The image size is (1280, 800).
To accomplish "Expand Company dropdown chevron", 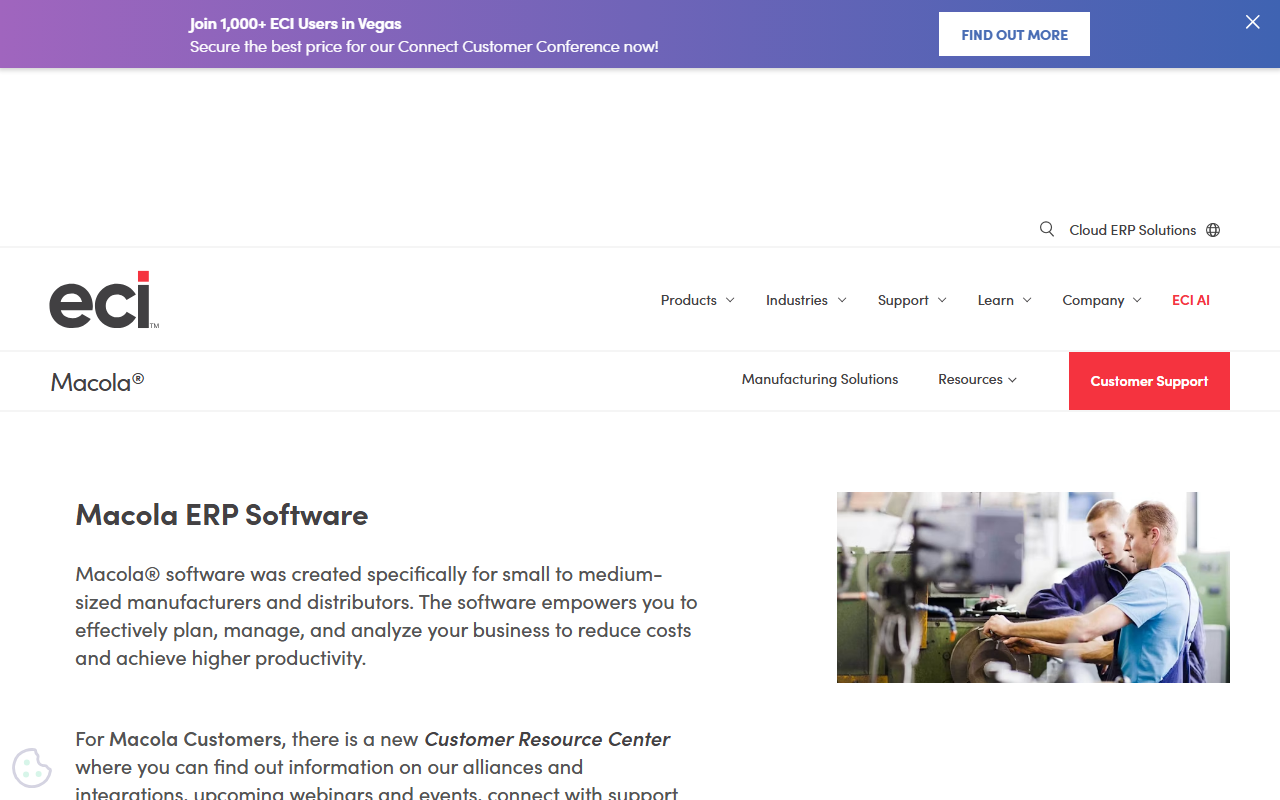I will point(1137,300).
